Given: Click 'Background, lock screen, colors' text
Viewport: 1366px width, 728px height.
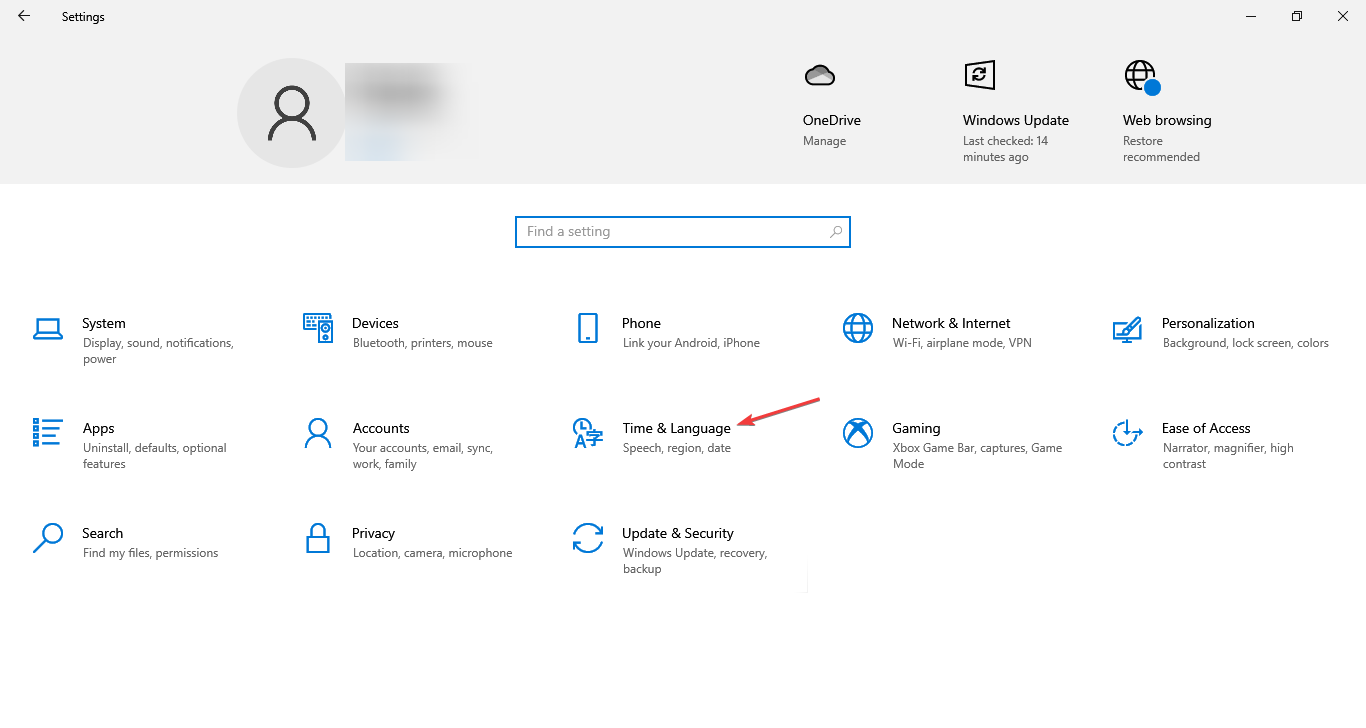Looking at the screenshot, I should (1245, 343).
